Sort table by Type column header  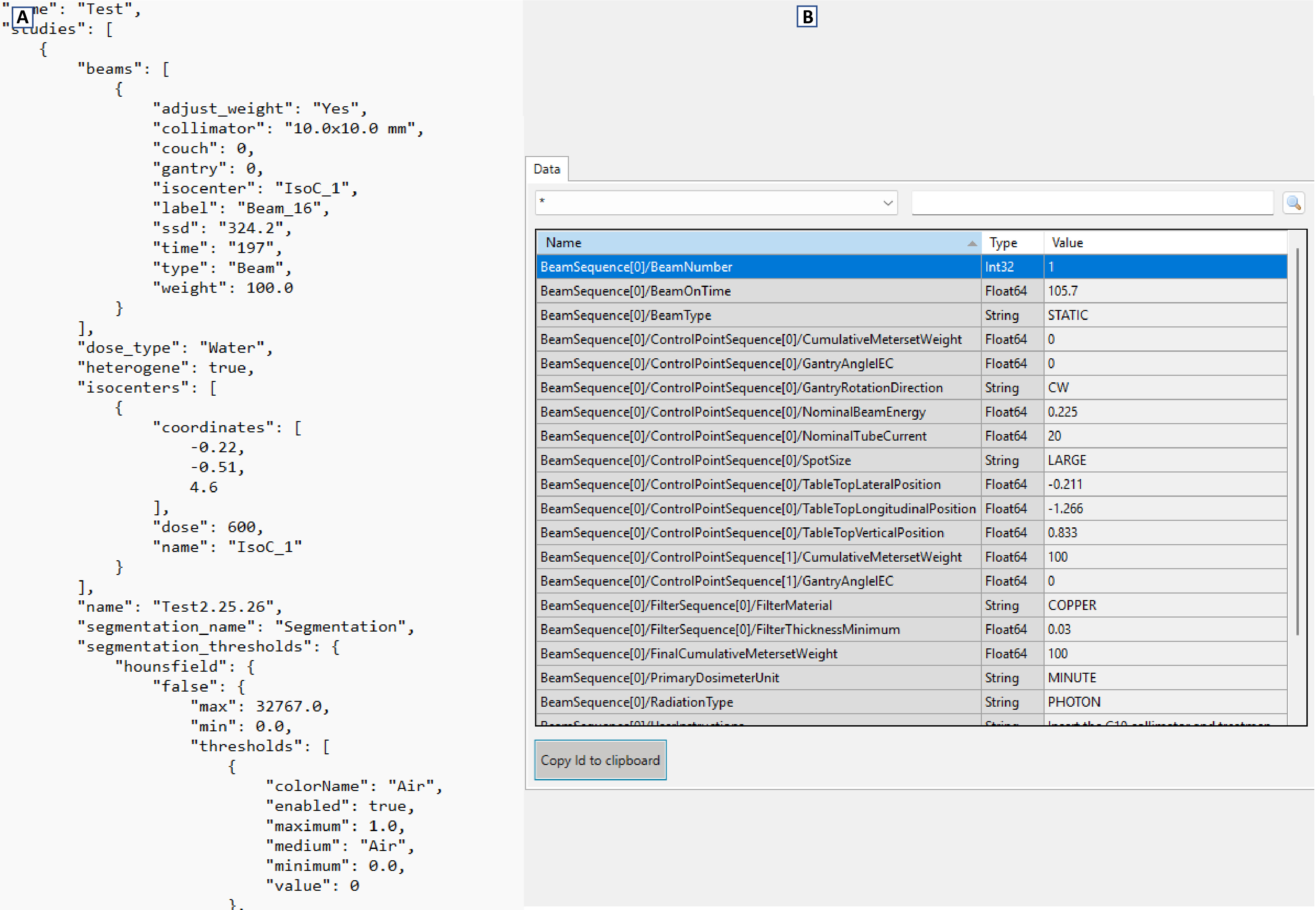click(1013, 243)
